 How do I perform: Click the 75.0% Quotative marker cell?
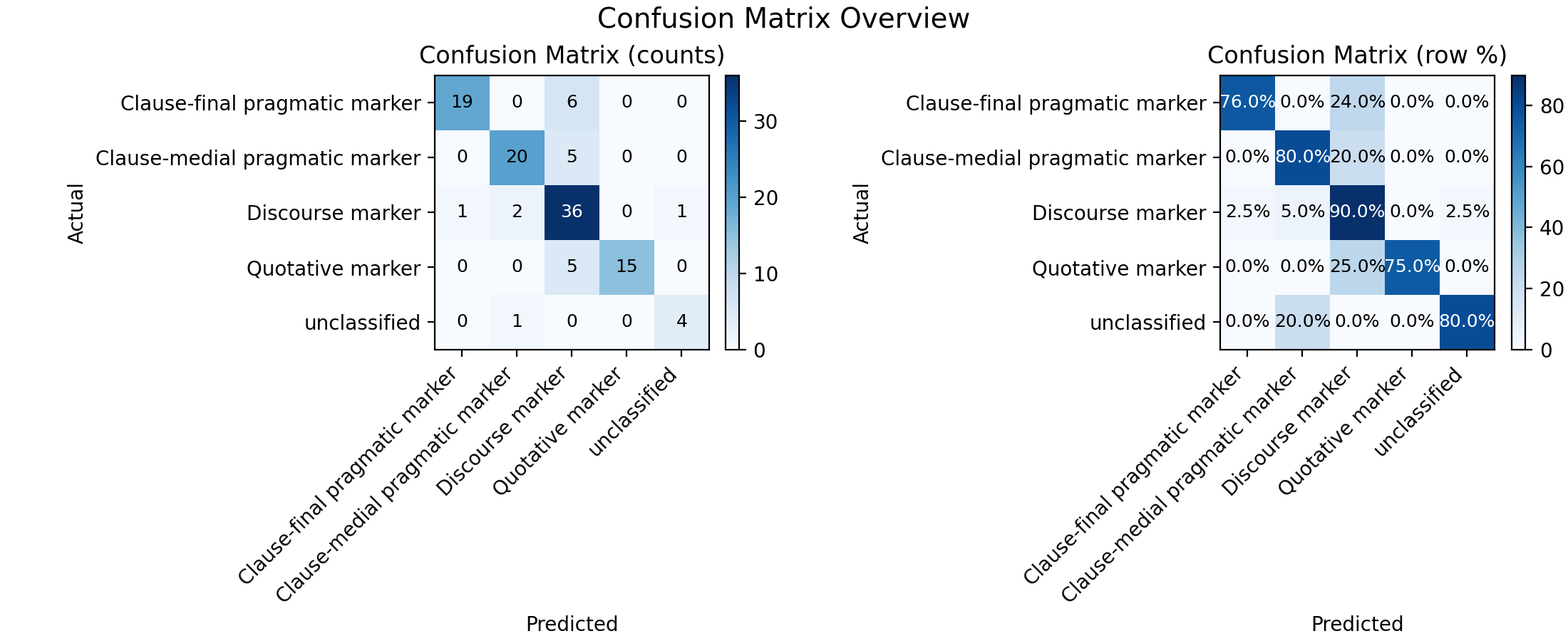tap(1412, 267)
